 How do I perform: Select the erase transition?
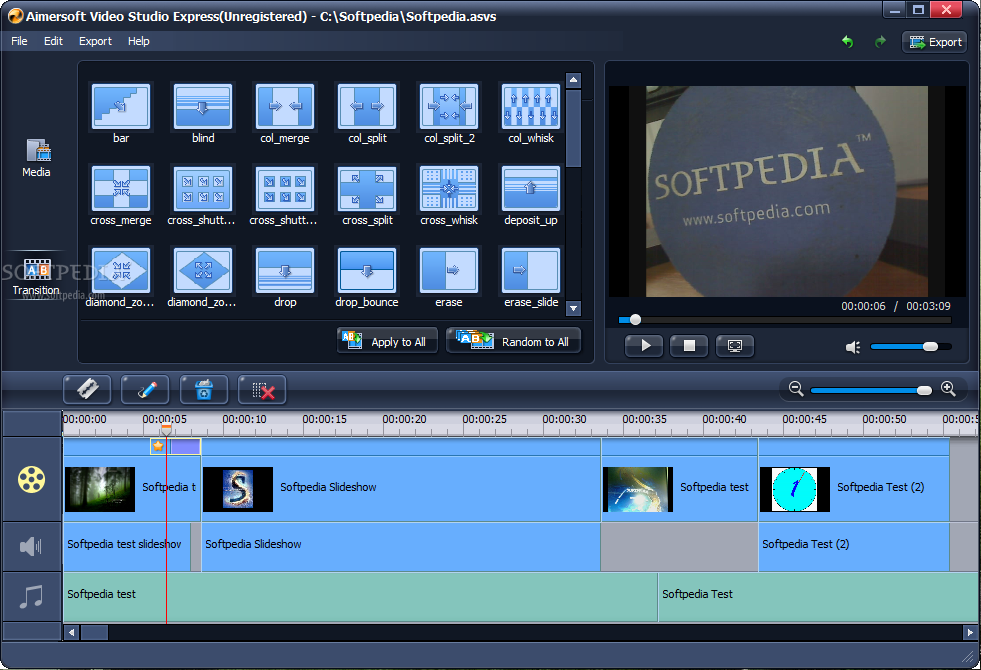(x=449, y=270)
